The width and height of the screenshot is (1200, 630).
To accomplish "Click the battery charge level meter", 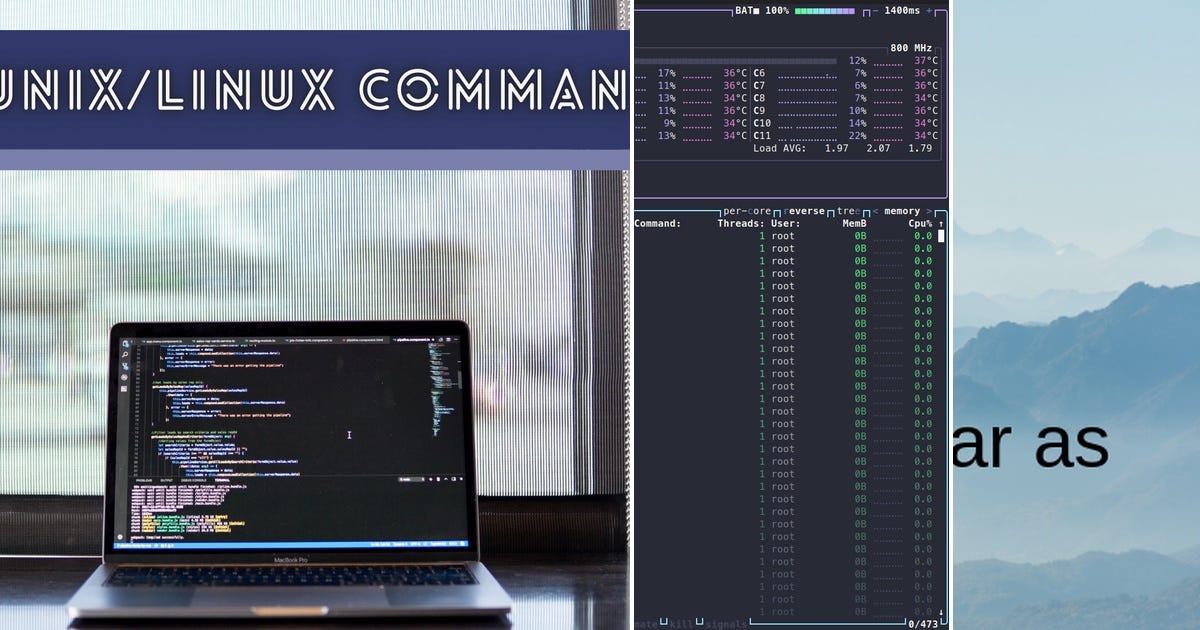I will click(824, 11).
